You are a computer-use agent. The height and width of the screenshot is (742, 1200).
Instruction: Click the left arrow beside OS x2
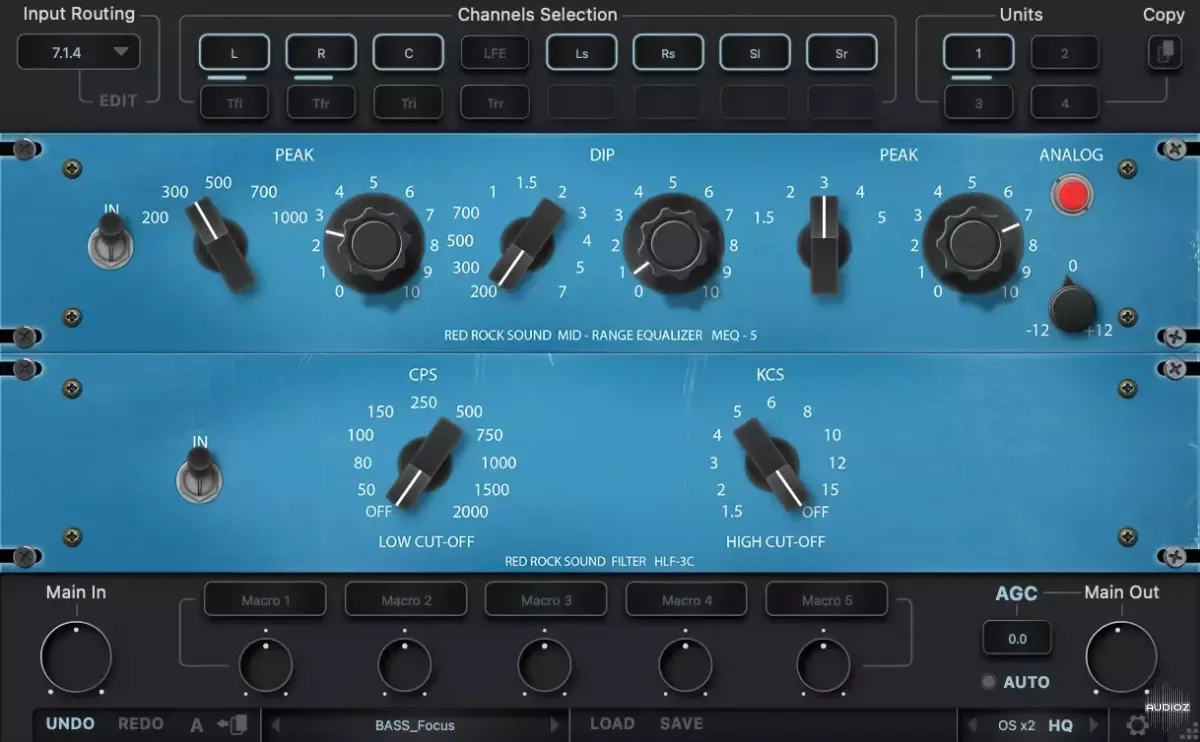tap(971, 725)
